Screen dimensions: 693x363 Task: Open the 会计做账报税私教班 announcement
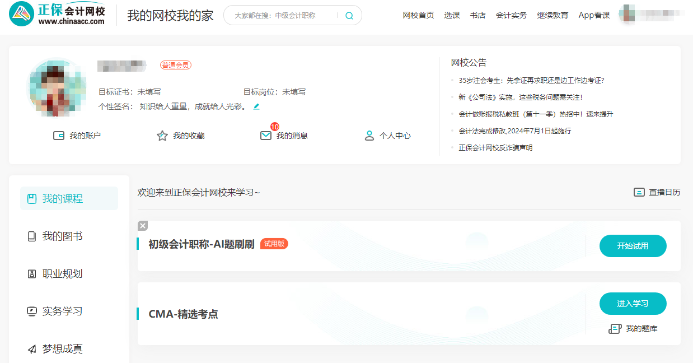coord(536,114)
